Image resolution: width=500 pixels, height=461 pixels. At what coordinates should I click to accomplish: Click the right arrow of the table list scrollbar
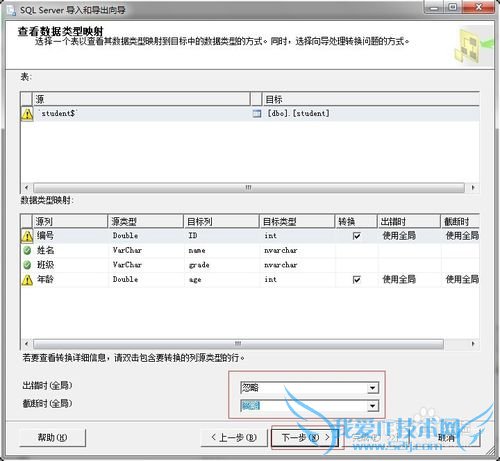tap(473, 188)
